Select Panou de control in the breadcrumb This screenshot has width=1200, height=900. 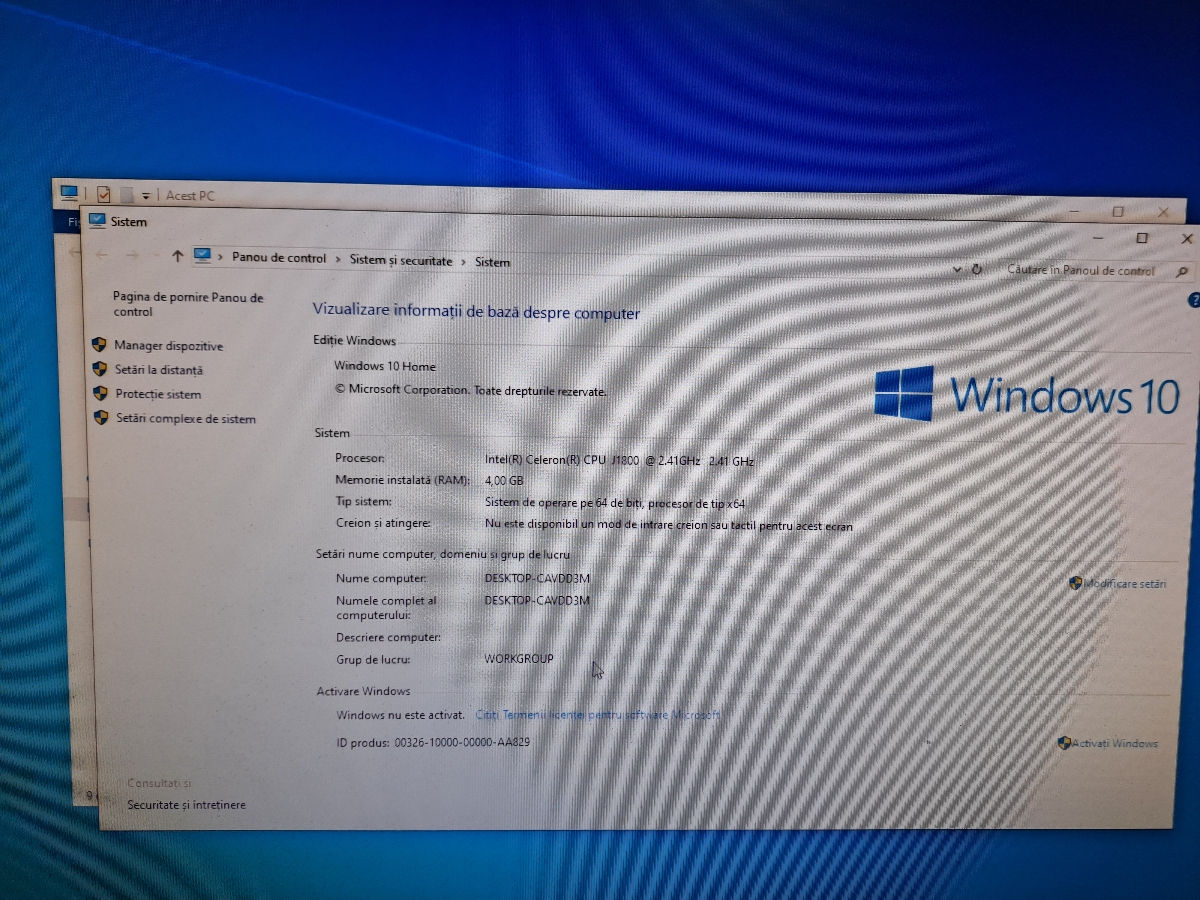point(279,258)
